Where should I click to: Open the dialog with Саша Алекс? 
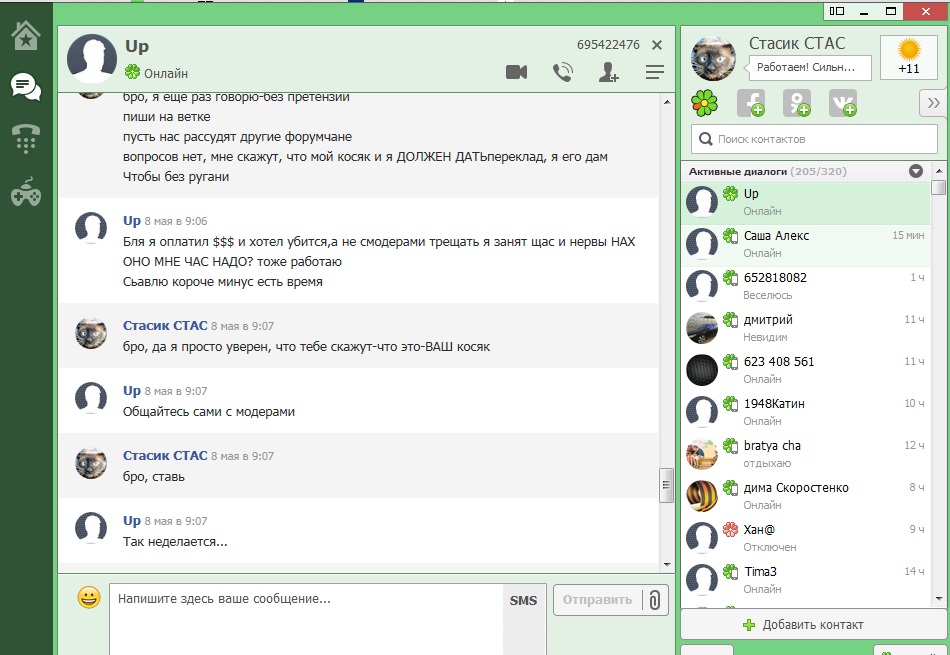[x=805, y=245]
